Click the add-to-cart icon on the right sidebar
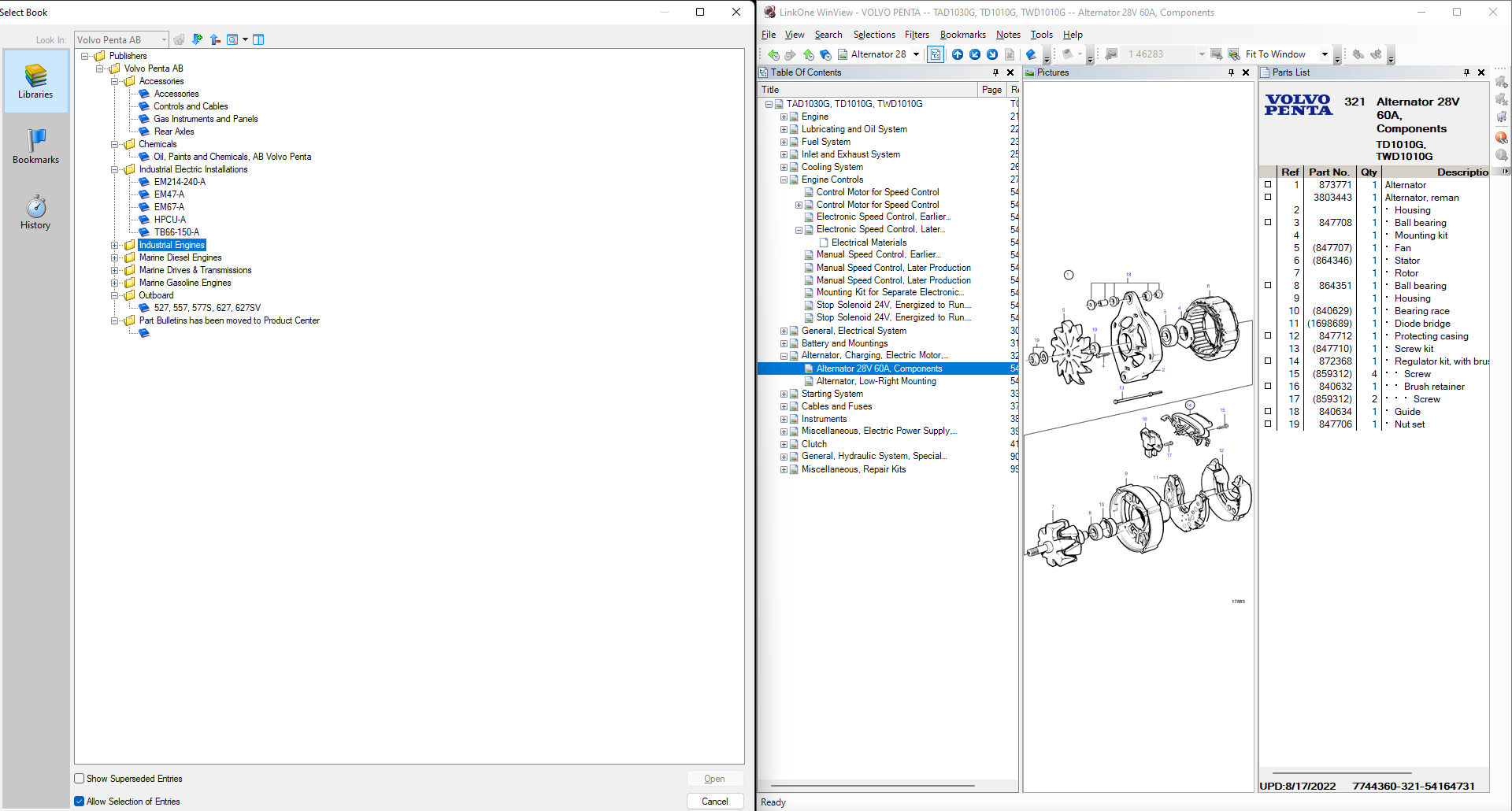 tap(1501, 83)
